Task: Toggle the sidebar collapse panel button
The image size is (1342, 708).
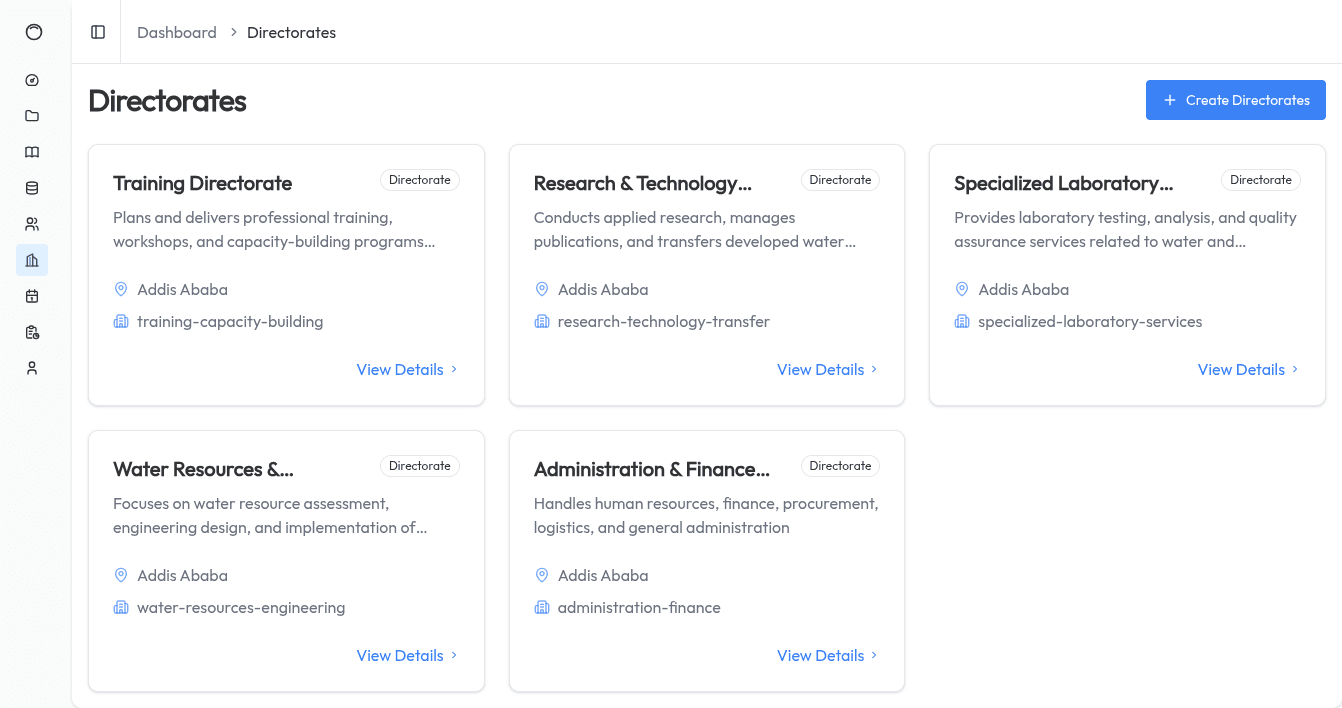Action: 97,32
